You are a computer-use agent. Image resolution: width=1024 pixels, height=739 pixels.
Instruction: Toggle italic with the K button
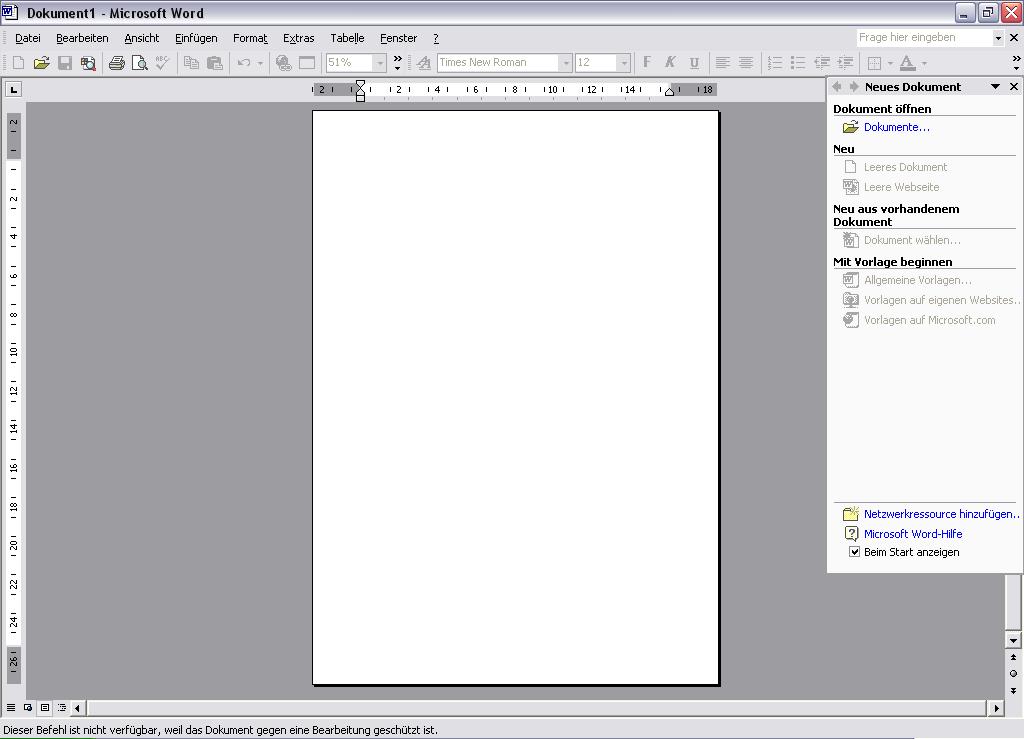coord(670,63)
